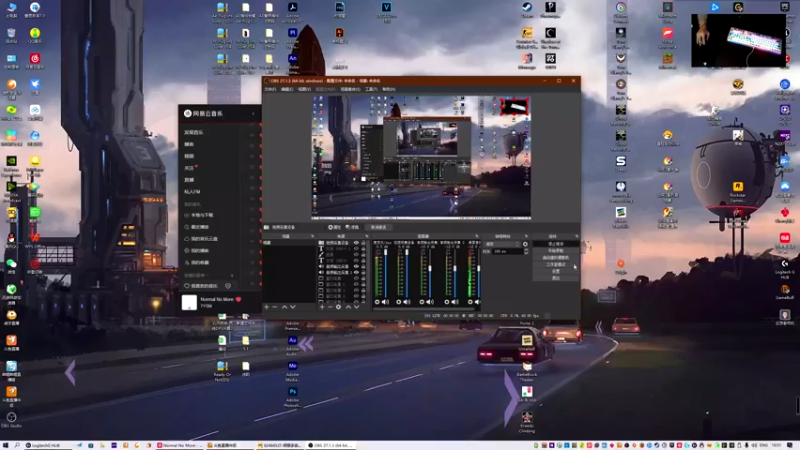Click the 属性 properties icon in OBS source toolbar
This screenshot has height=450, width=800.
click(x=334, y=227)
